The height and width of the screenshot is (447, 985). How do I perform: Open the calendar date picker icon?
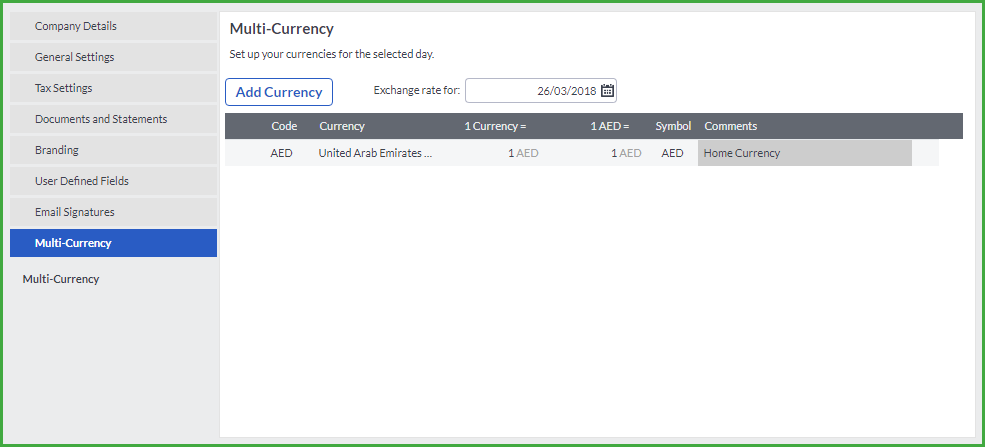607,90
